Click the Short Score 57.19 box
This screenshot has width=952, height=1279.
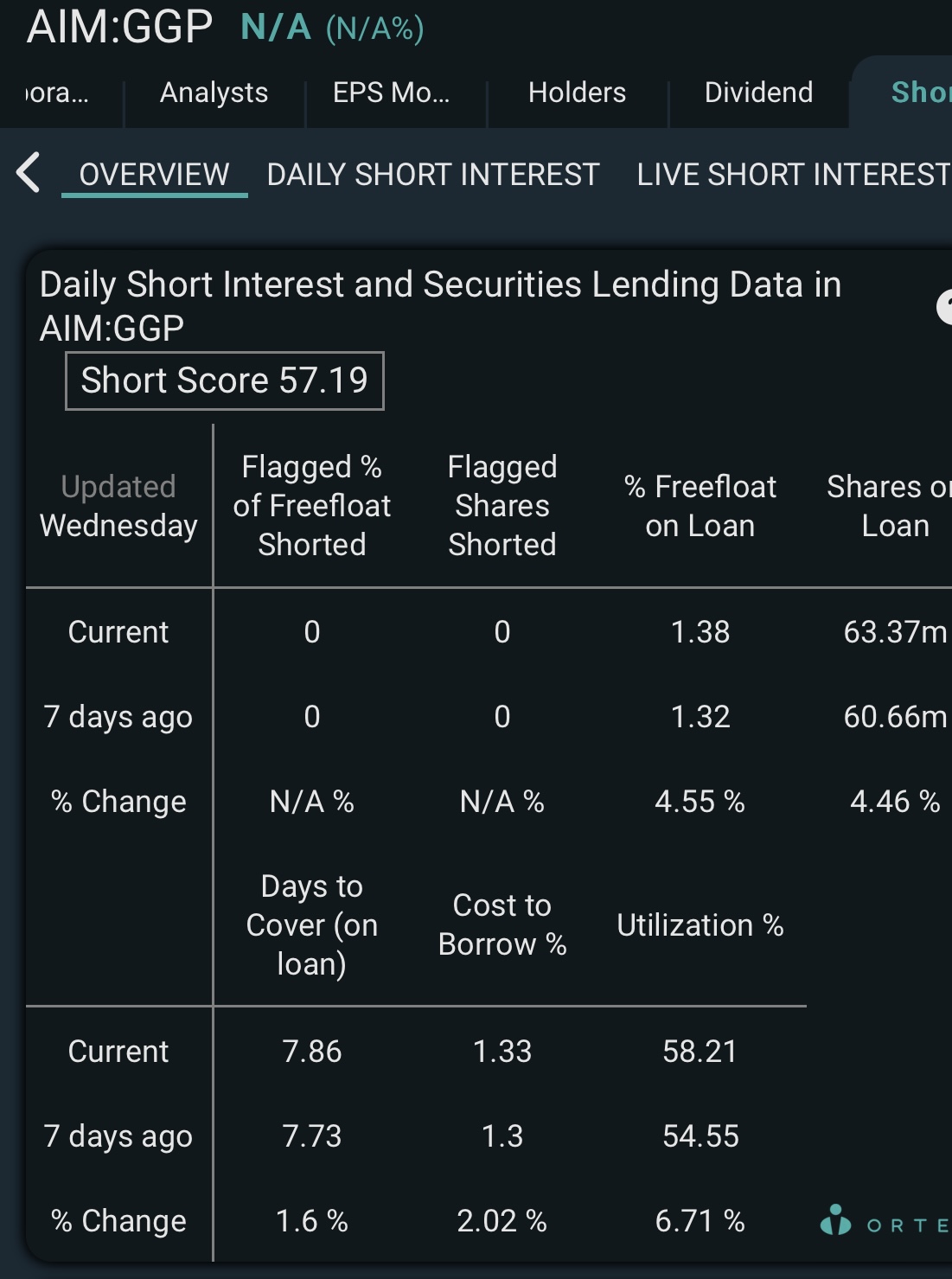pos(225,381)
